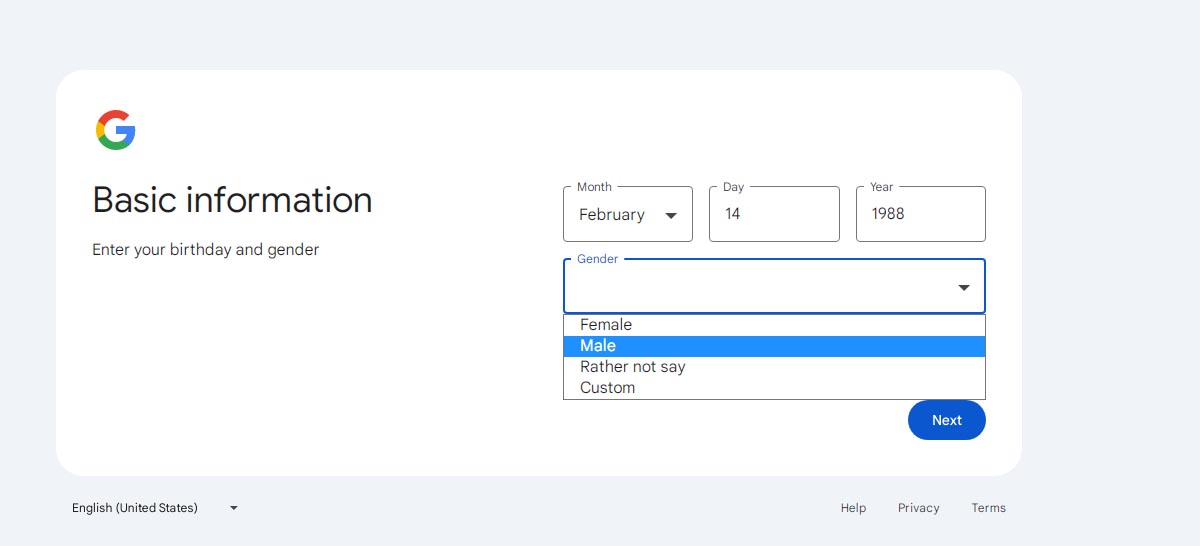
Task: Click the Basic information heading
Action: 232,200
